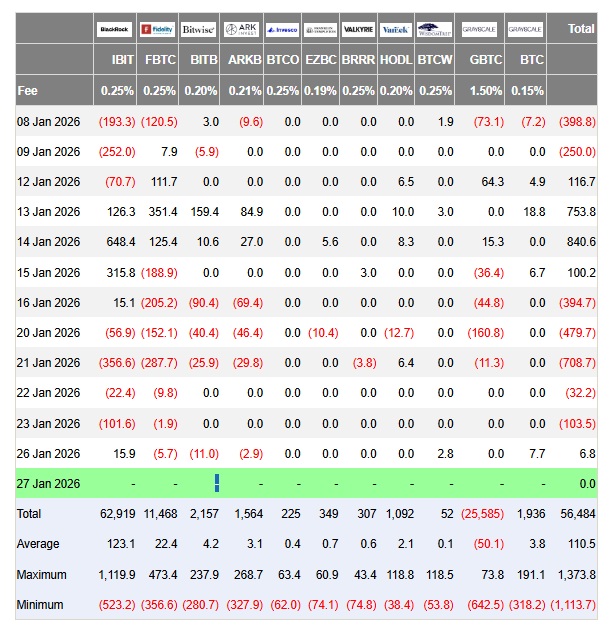The width and height of the screenshot is (615, 631).
Task: Select the 27 Jan 2026 highlighted date
Action: click(48, 483)
